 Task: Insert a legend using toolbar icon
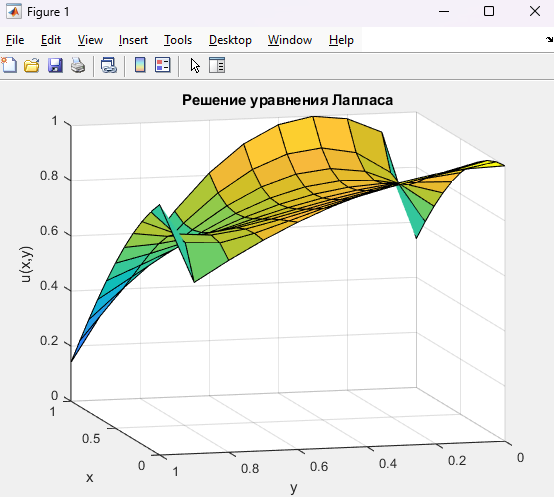click(x=163, y=65)
